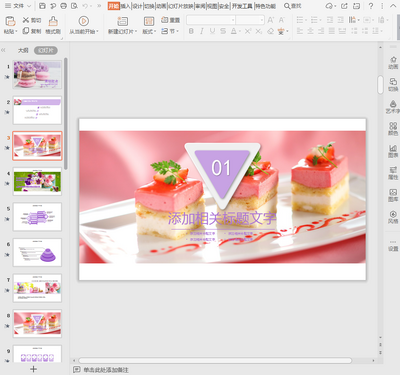Click to add notes (单击此处添加备注)
Screen dimensions: 400x375
(106, 370)
